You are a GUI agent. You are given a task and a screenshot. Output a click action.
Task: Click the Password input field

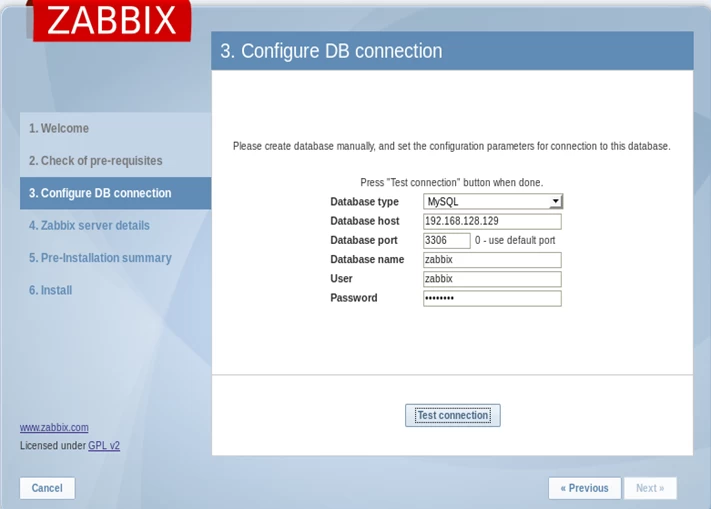[x=492, y=298]
